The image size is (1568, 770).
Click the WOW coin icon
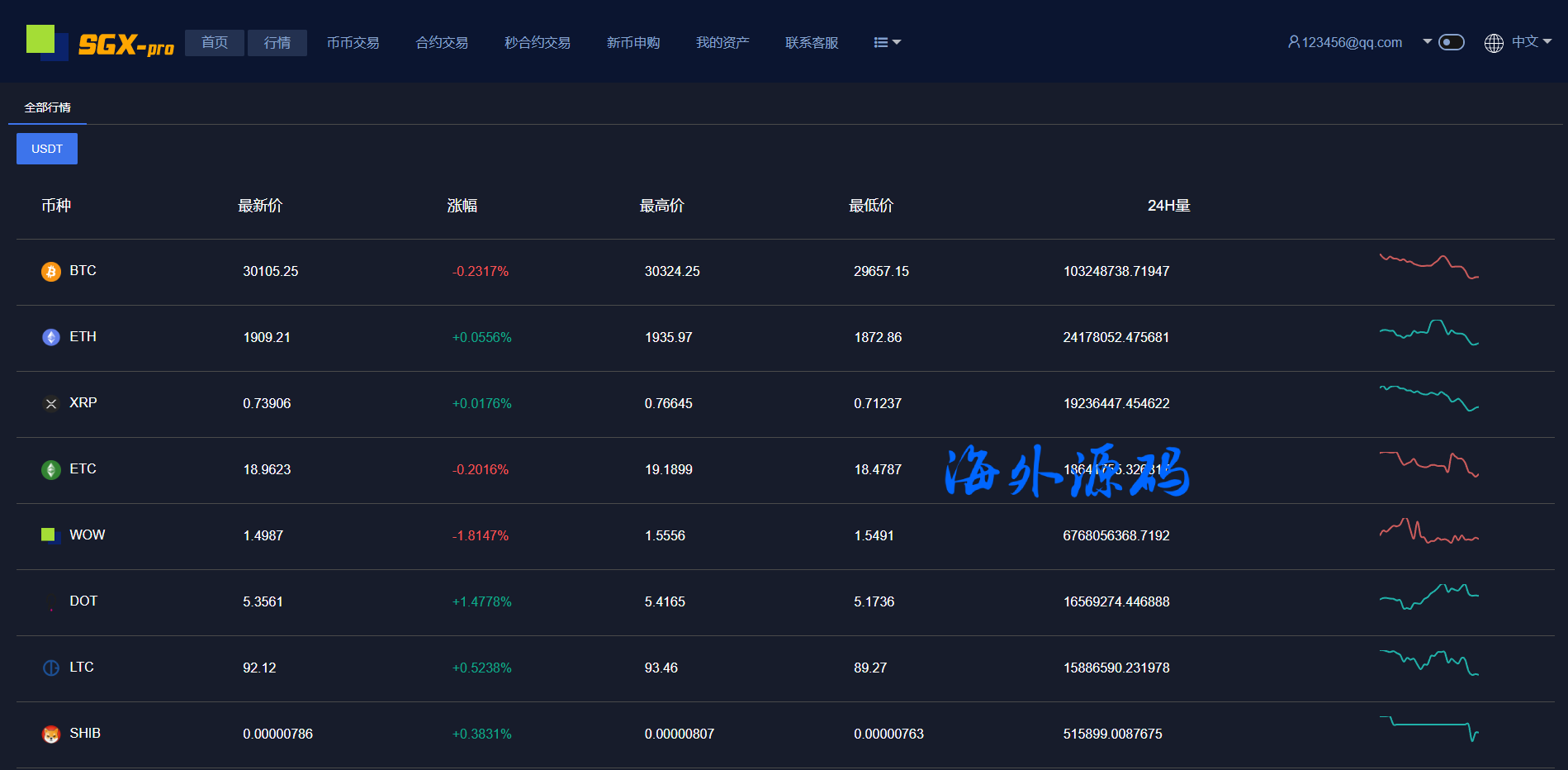click(49, 535)
